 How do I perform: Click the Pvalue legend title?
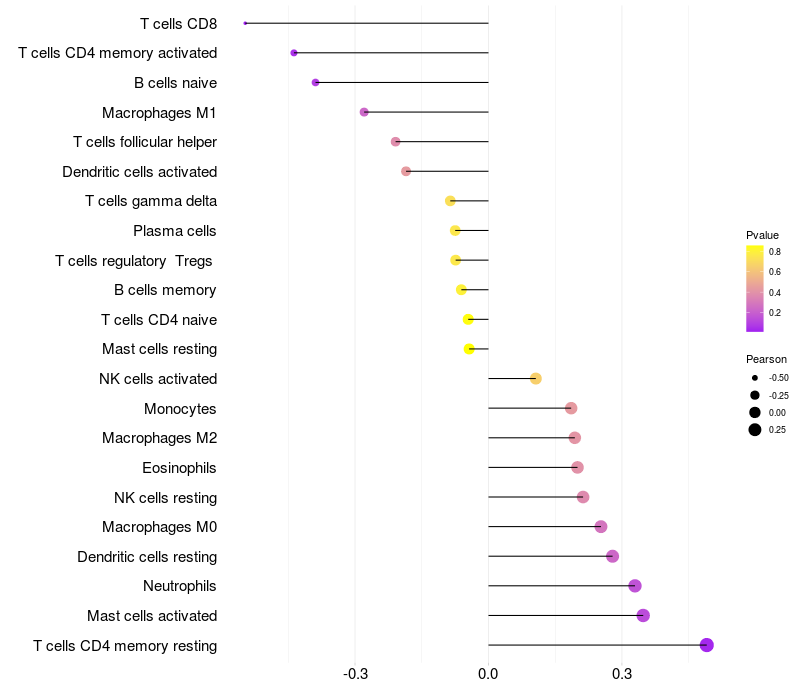762,235
